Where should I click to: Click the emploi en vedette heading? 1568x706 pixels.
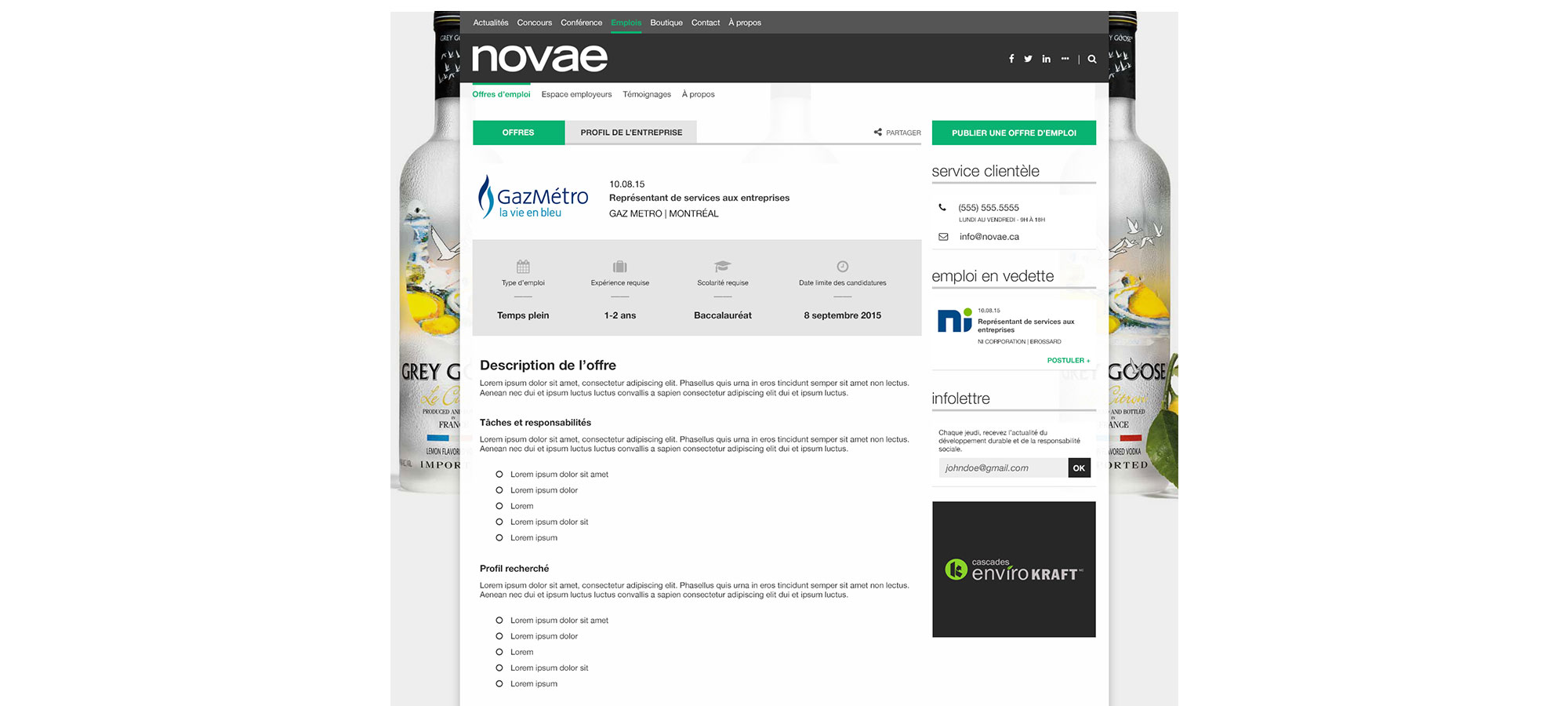tap(993, 276)
